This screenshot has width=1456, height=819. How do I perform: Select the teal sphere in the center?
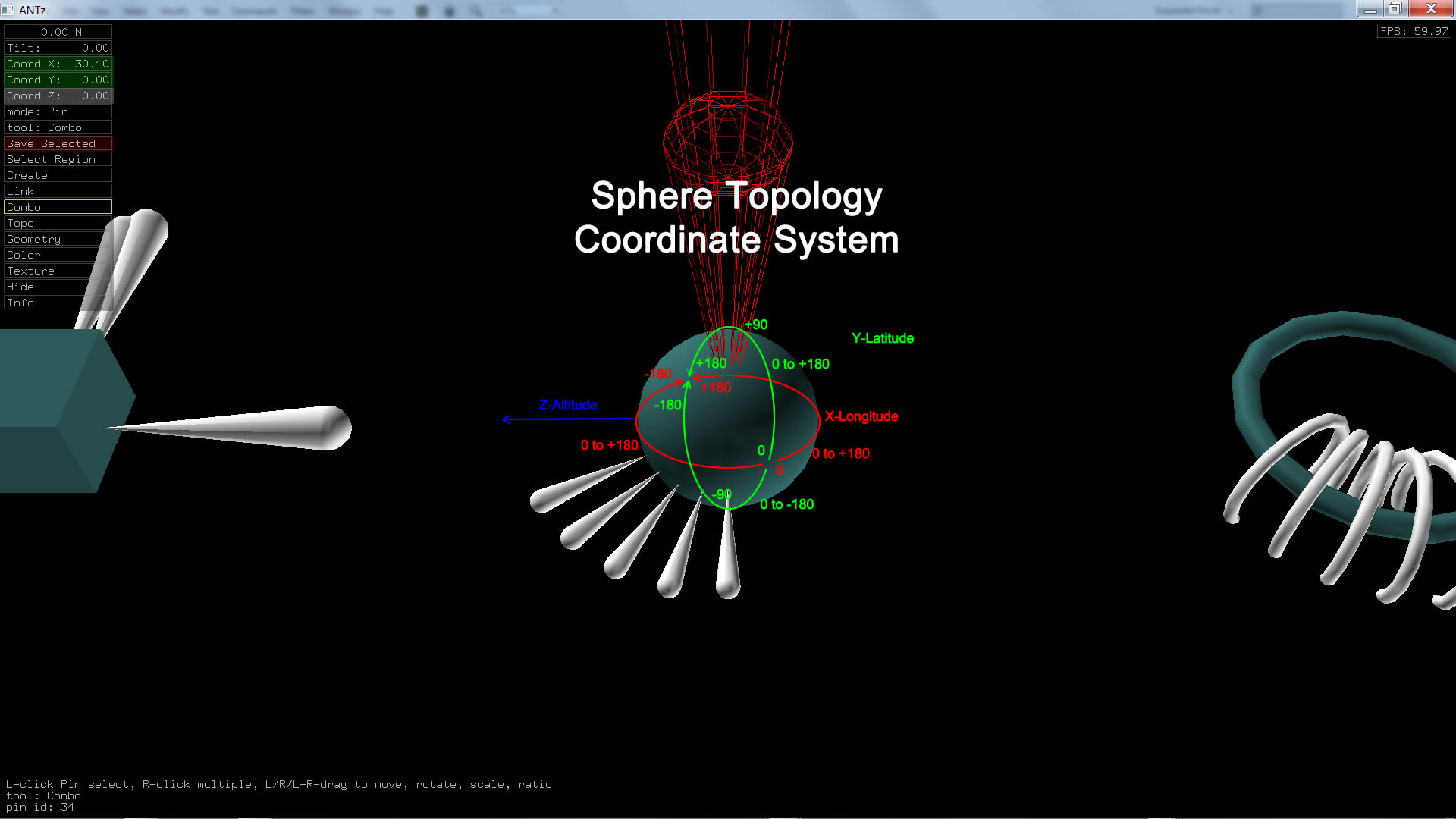(728, 425)
